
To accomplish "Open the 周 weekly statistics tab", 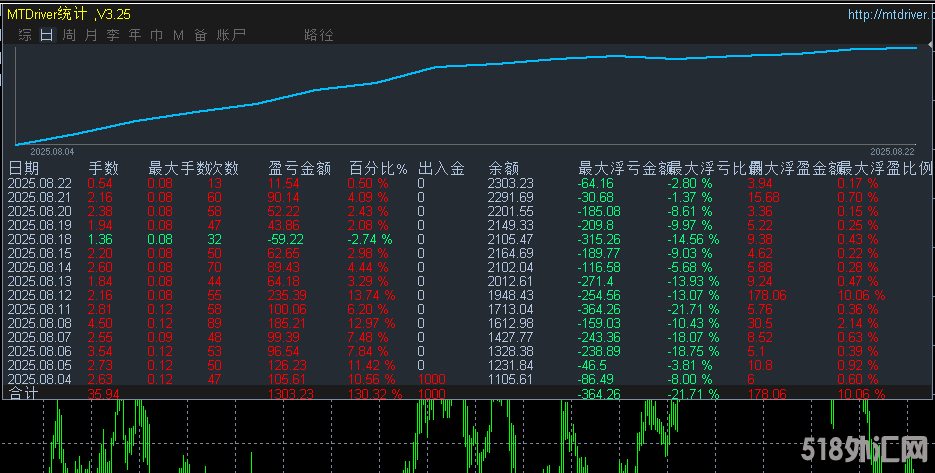I will coord(69,35).
